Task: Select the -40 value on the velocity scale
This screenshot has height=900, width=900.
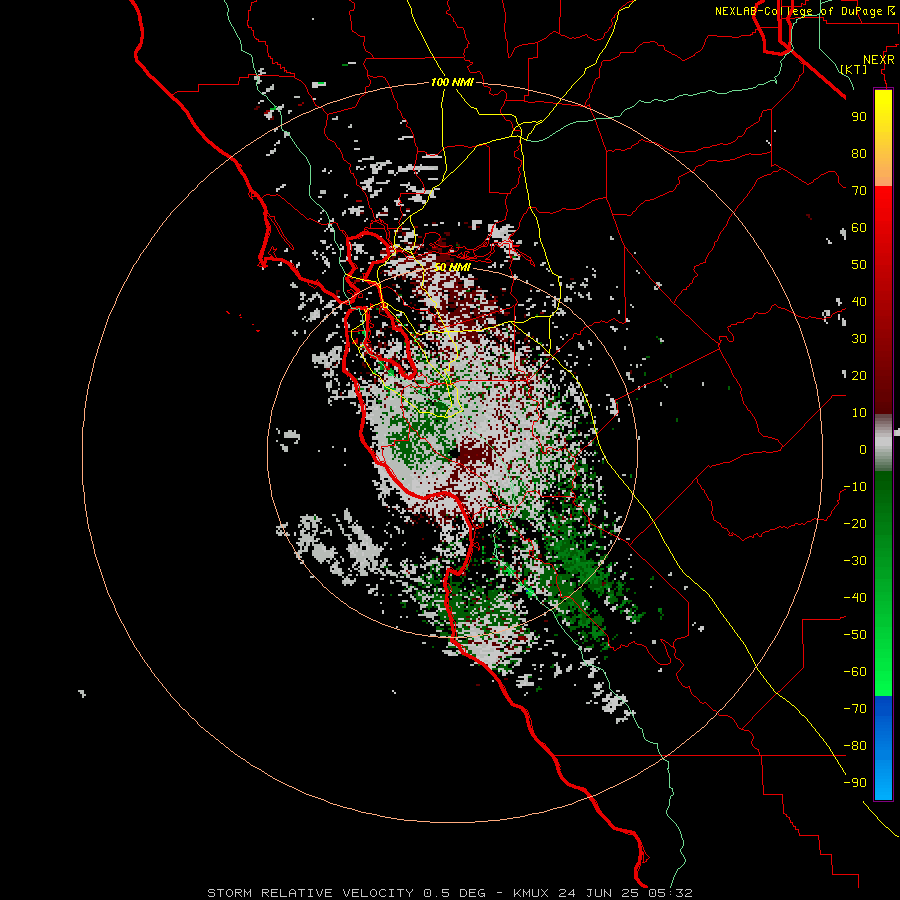Action: (855, 598)
